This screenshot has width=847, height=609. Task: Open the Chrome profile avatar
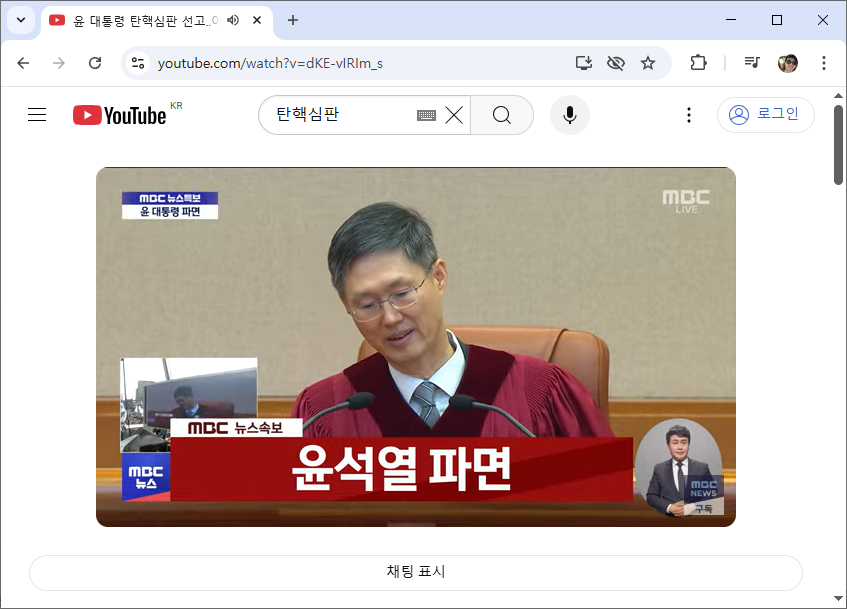pos(788,63)
